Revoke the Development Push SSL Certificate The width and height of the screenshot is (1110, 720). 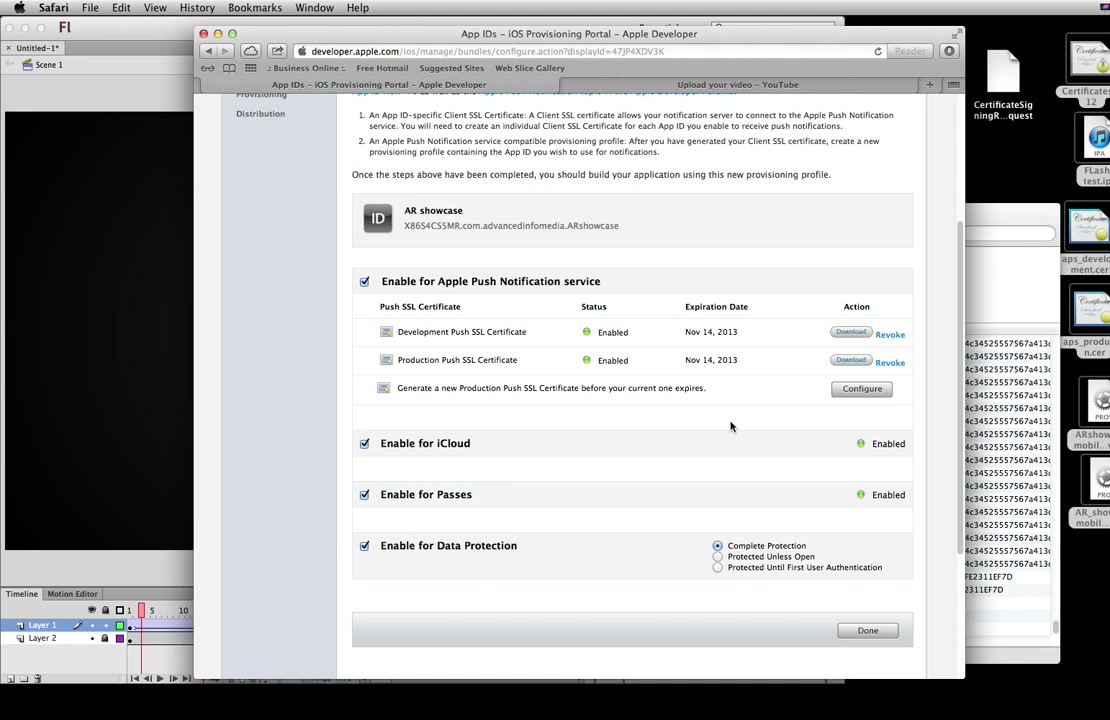pyautogui.click(x=890, y=335)
